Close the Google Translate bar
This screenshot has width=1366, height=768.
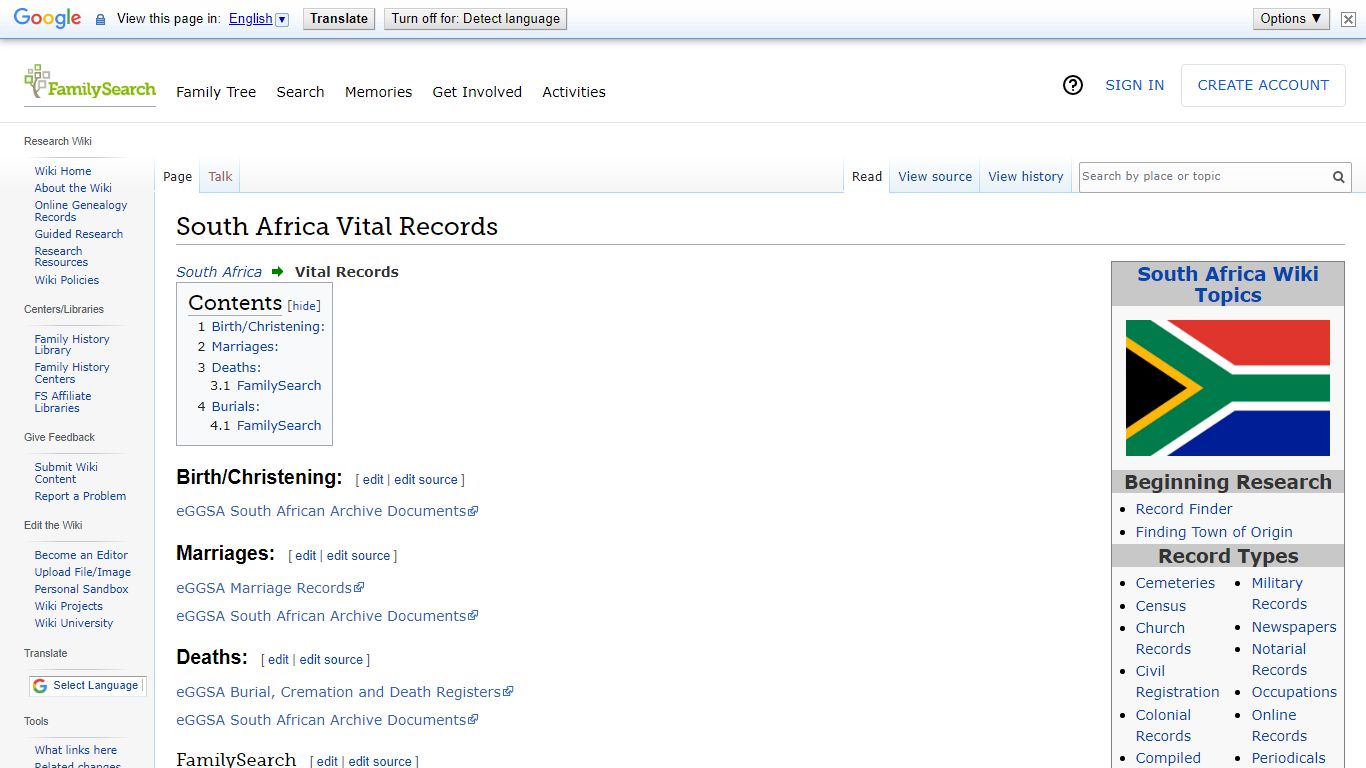click(1348, 19)
